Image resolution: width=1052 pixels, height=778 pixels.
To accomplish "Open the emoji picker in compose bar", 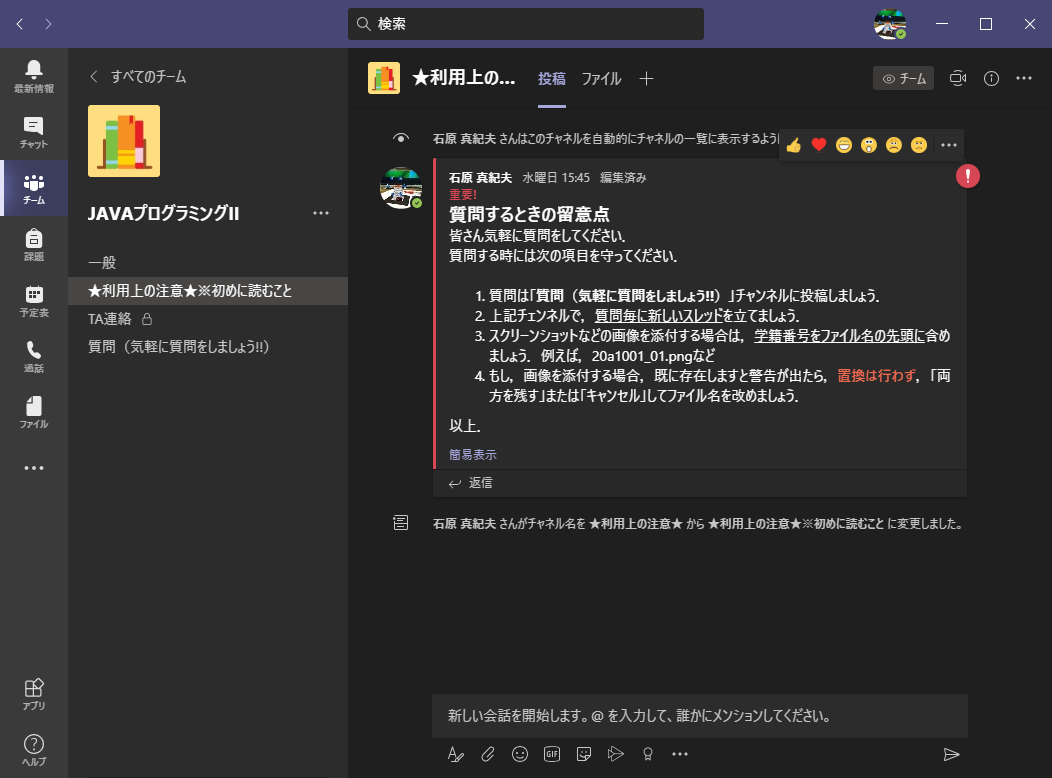I will (520, 754).
